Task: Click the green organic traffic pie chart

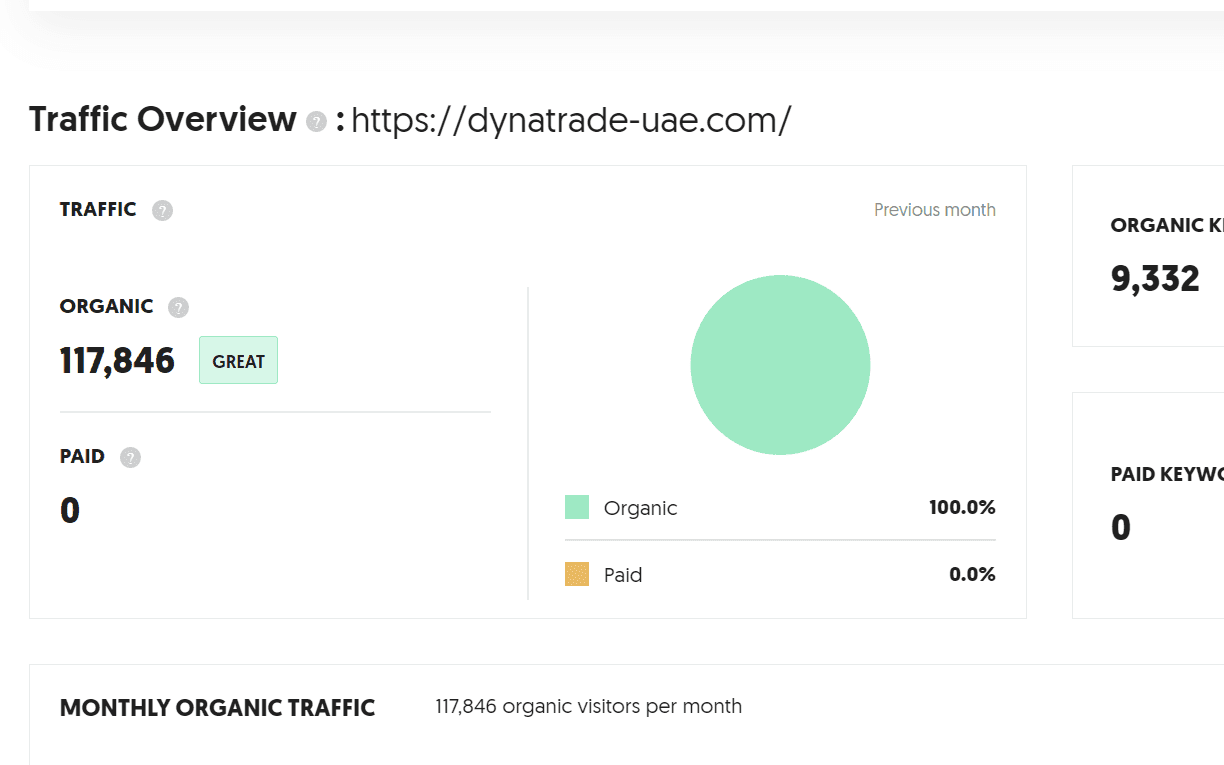Action: (x=780, y=365)
